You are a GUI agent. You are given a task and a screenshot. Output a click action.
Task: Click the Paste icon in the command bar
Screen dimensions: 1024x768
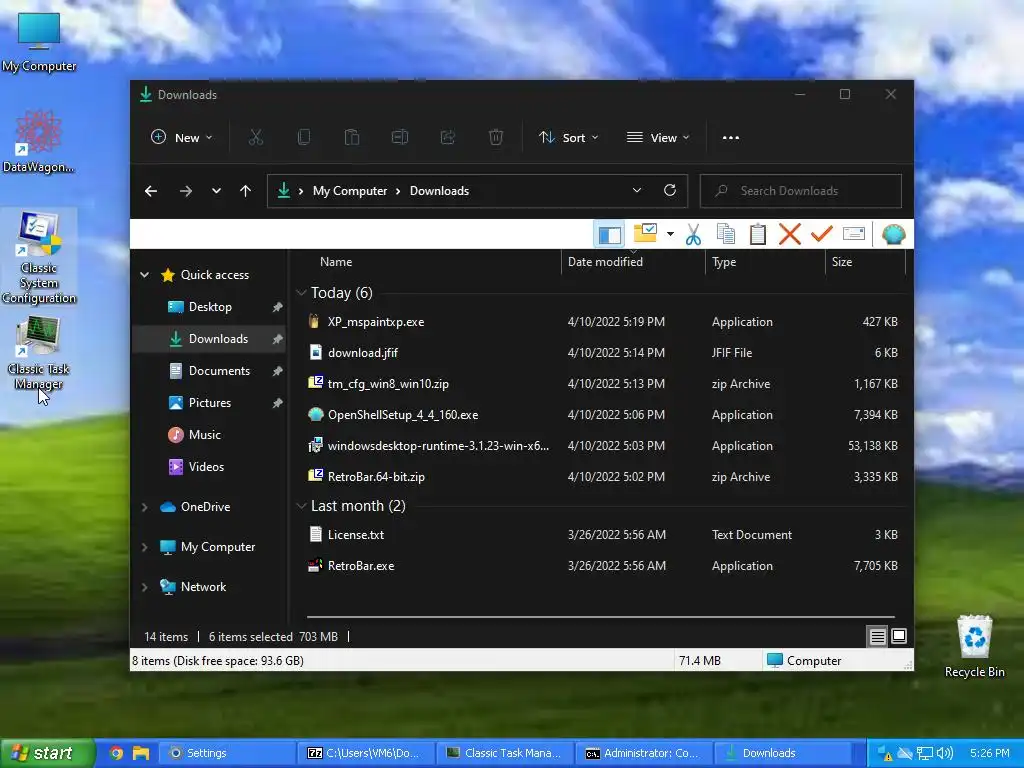[x=351, y=137]
